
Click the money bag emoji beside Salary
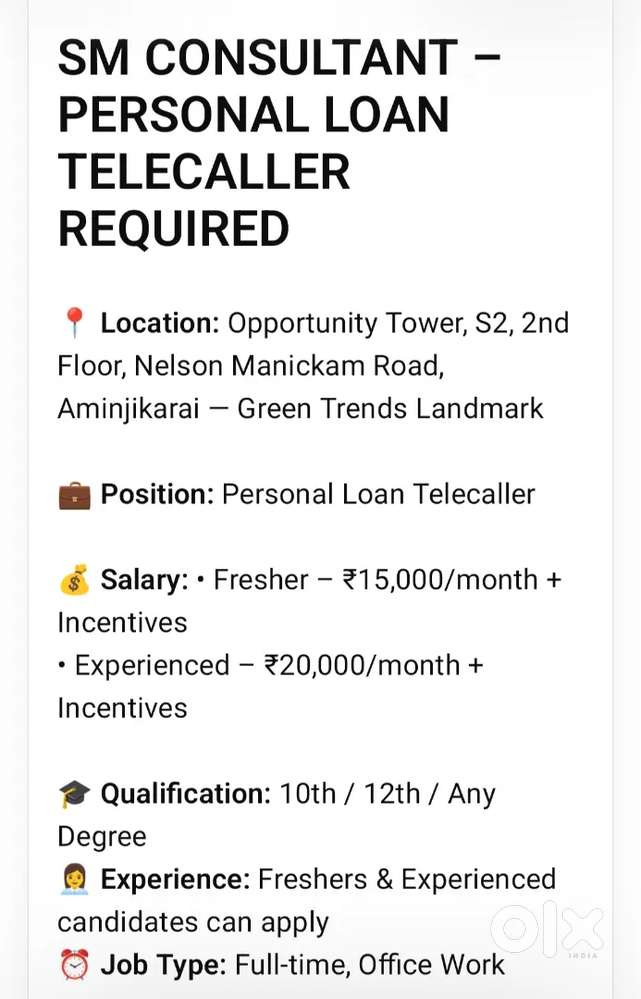(x=75, y=580)
